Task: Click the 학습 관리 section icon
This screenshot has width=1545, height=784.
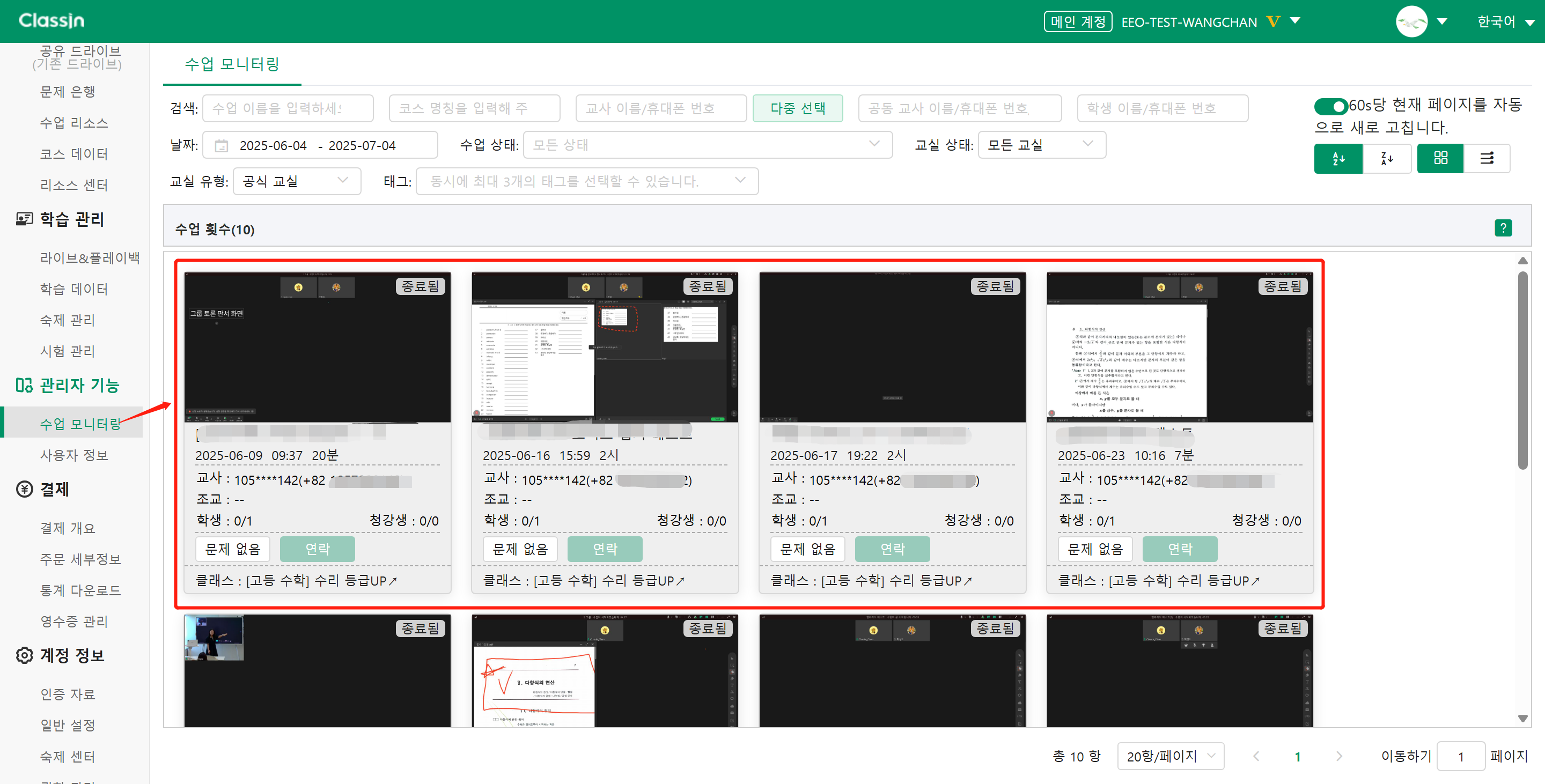Action: pos(24,219)
